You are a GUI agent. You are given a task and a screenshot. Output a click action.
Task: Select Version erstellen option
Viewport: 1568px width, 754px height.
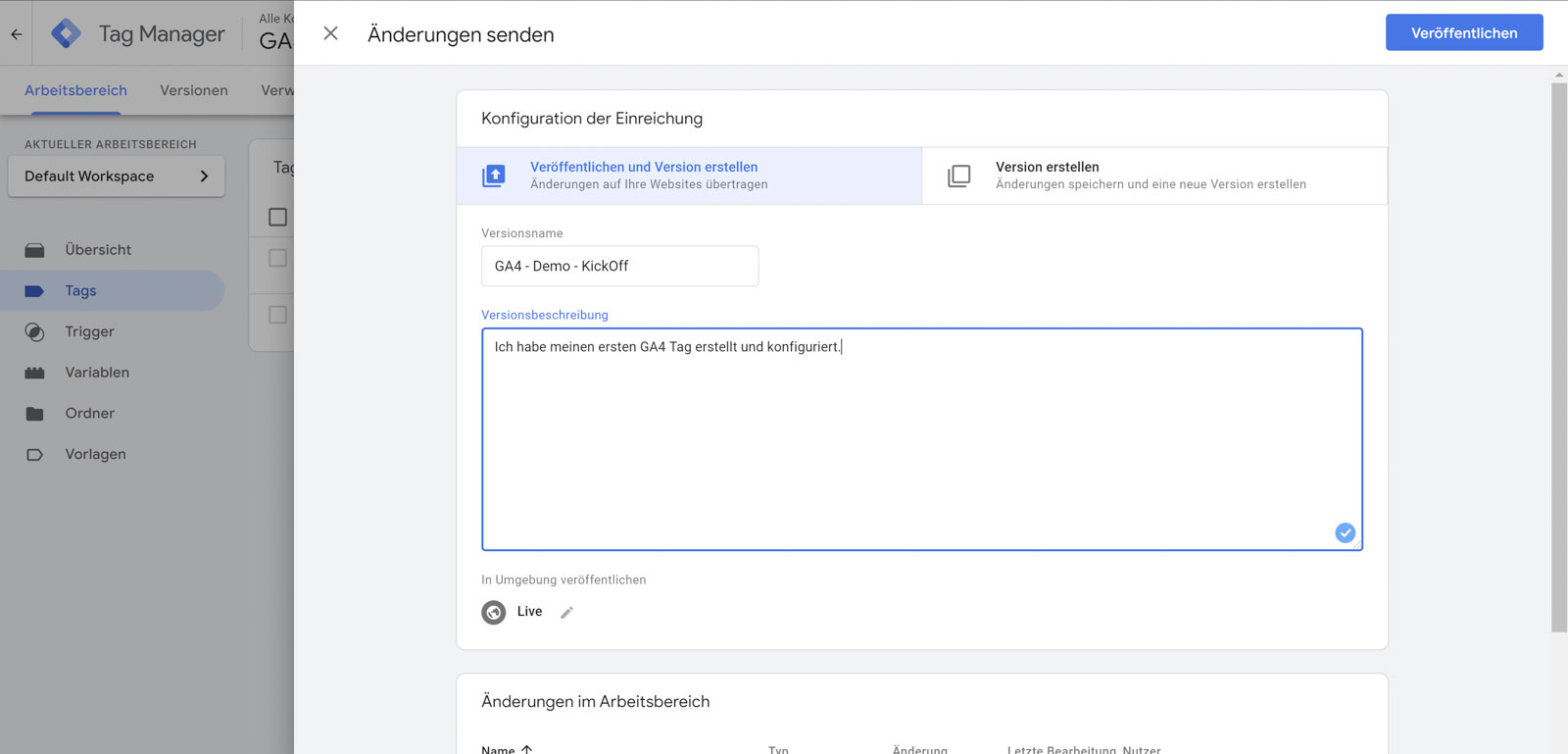pos(1154,176)
